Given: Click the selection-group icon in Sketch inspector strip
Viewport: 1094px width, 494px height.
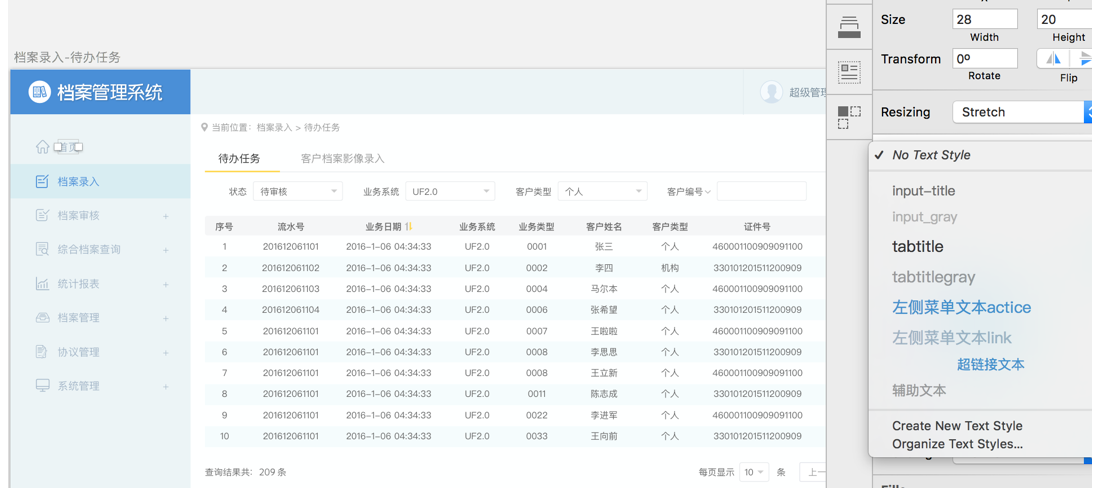Looking at the screenshot, I should pyautogui.click(x=849, y=117).
